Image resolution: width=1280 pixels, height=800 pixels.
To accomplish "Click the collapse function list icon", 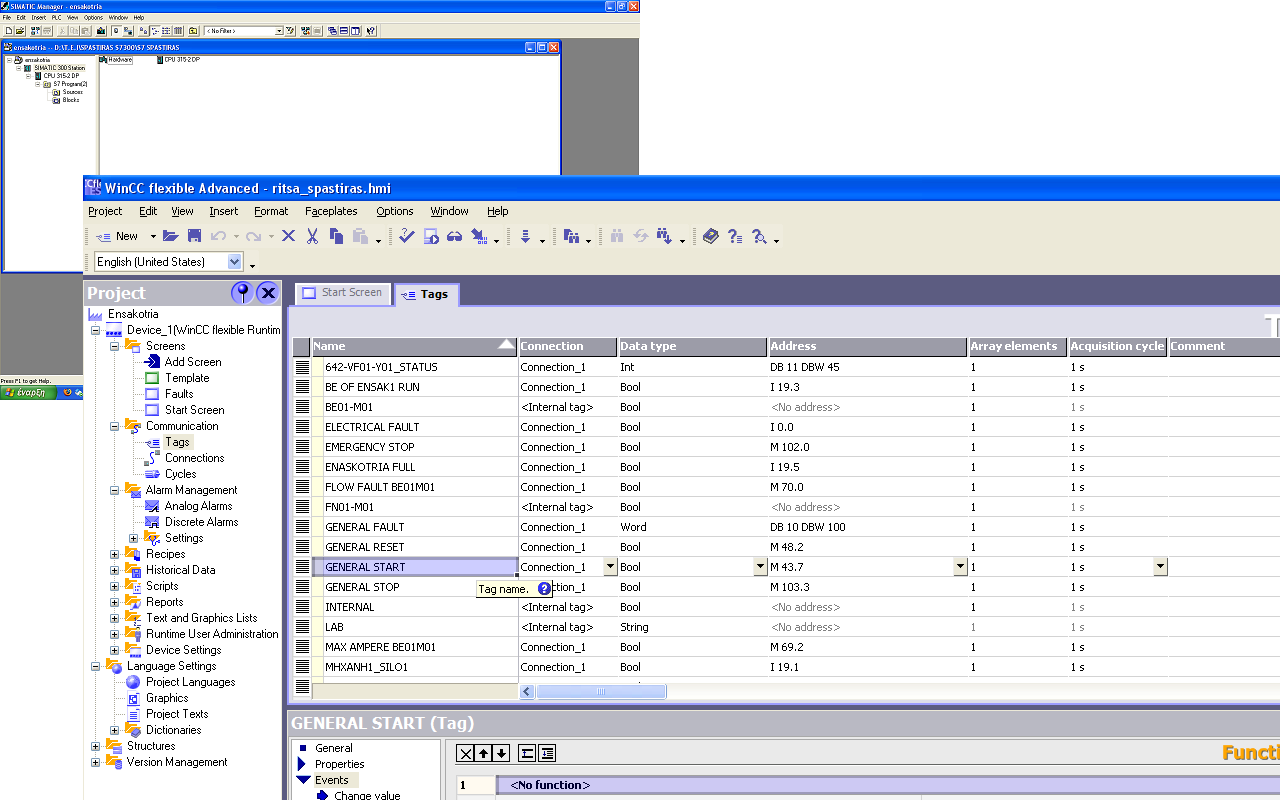I will point(528,753).
